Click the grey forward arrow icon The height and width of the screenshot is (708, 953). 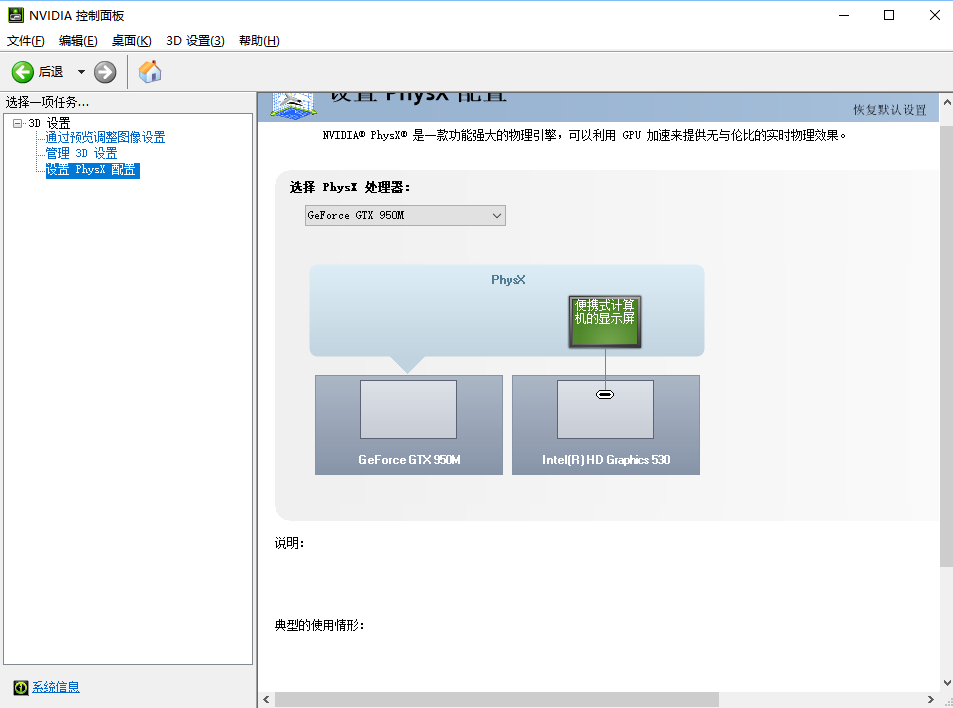pos(105,72)
